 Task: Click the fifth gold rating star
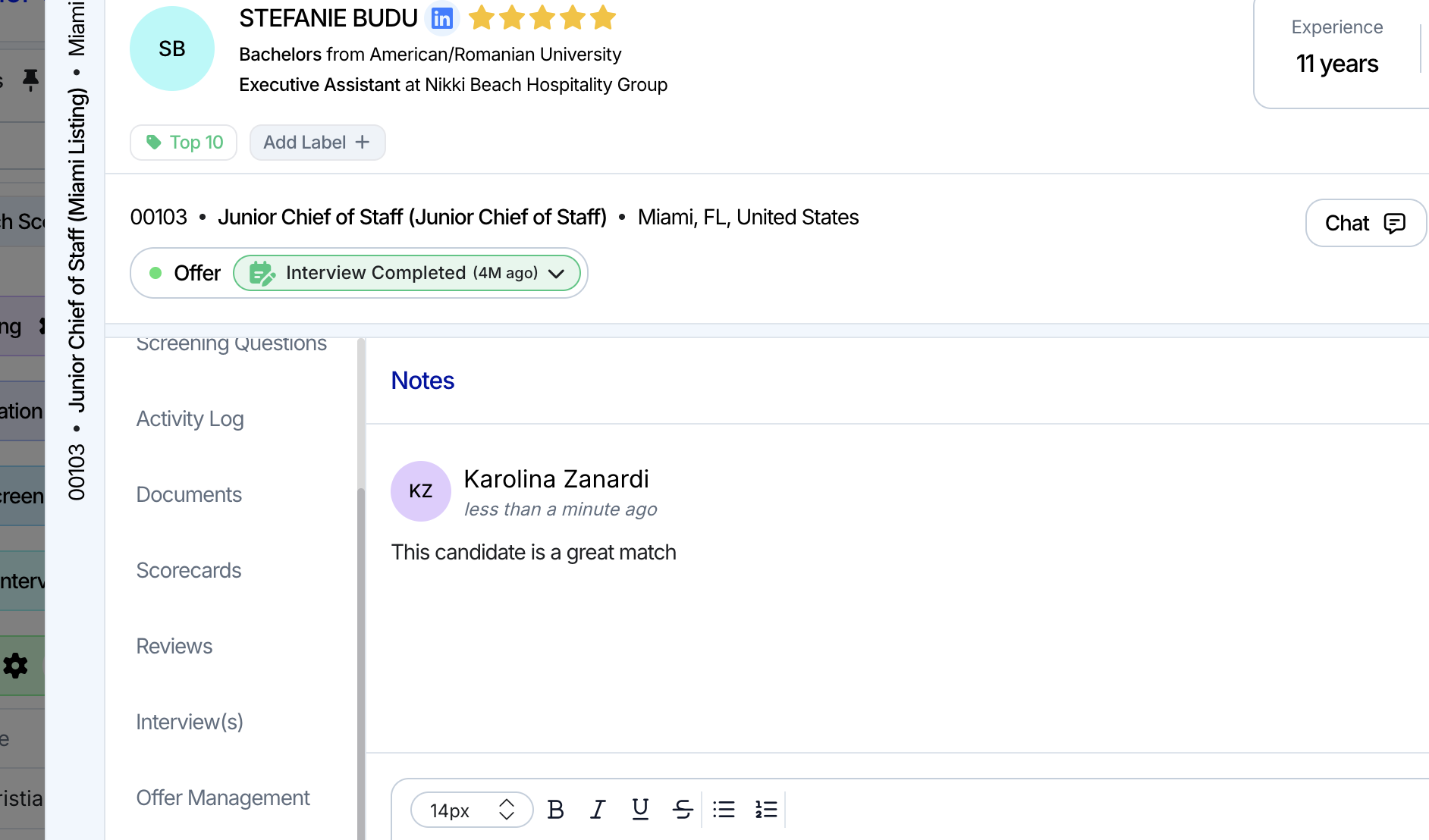(603, 17)
